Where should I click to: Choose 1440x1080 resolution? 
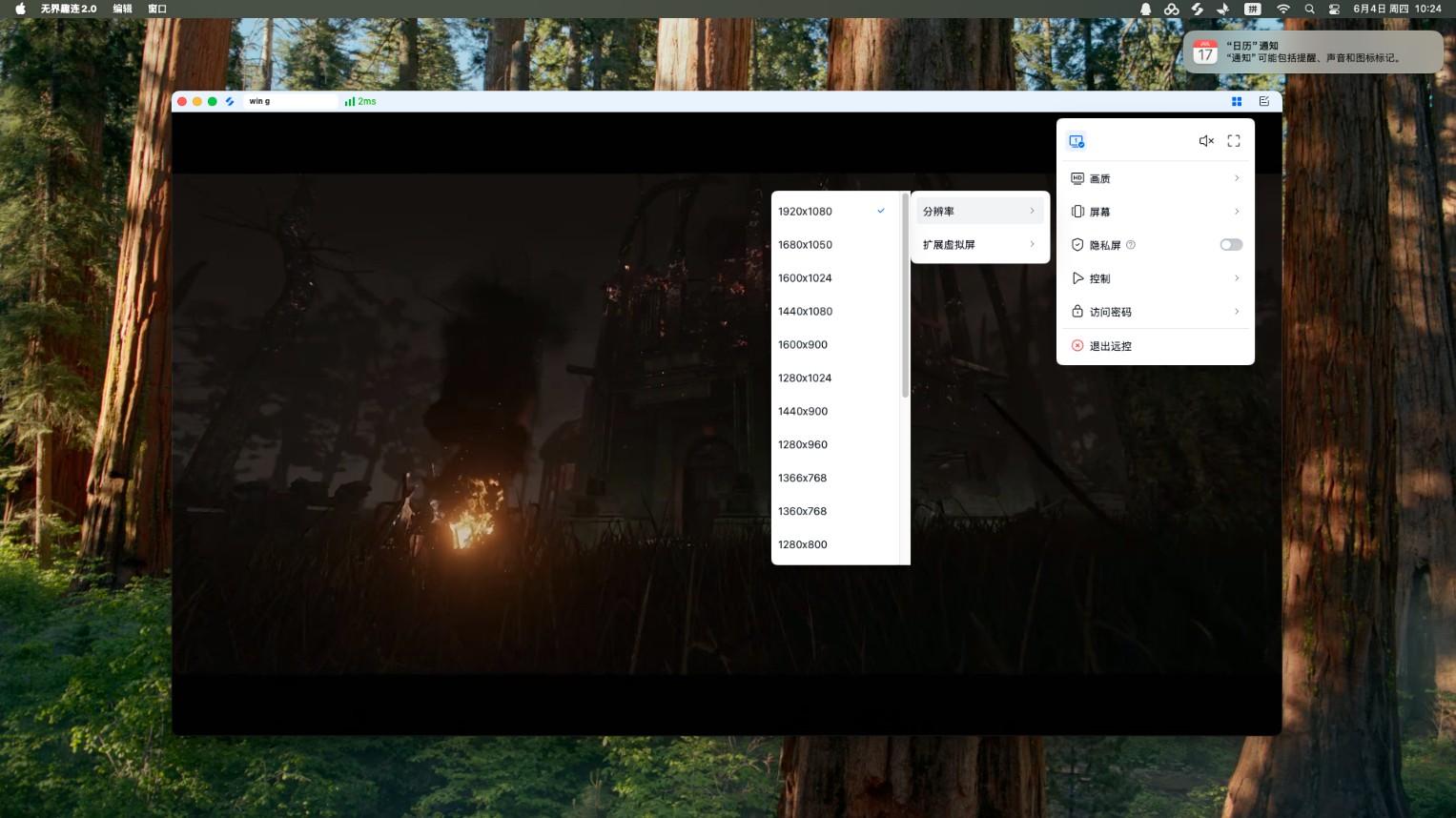click(835, 312)
